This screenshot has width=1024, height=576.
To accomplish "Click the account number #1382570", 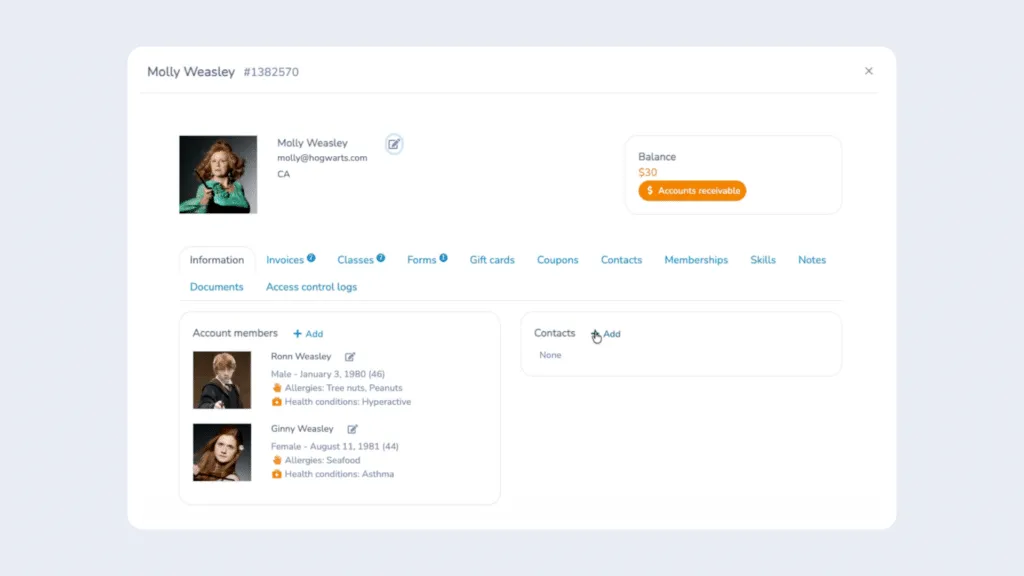I will coord(271,72).
